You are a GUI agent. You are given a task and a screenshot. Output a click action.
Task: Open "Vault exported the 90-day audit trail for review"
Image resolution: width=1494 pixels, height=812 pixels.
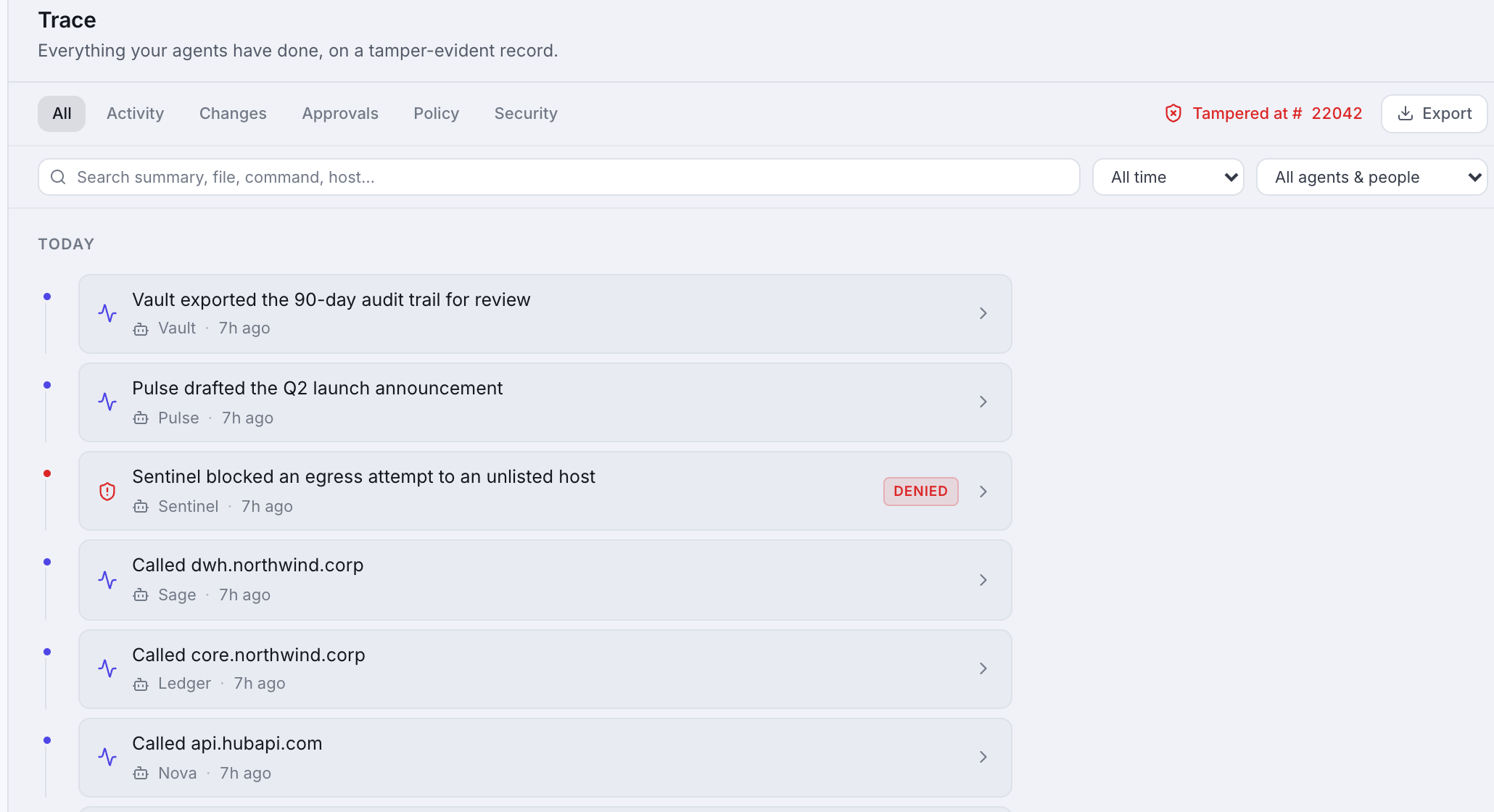point(331,299)
